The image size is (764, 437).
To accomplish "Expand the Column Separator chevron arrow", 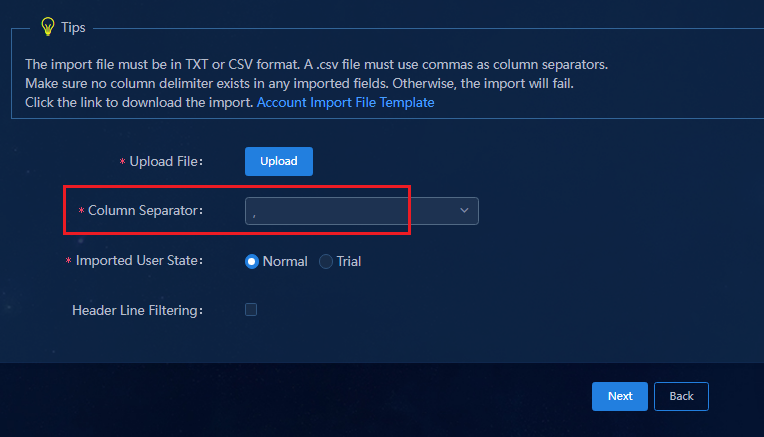I will pos(464,210).
